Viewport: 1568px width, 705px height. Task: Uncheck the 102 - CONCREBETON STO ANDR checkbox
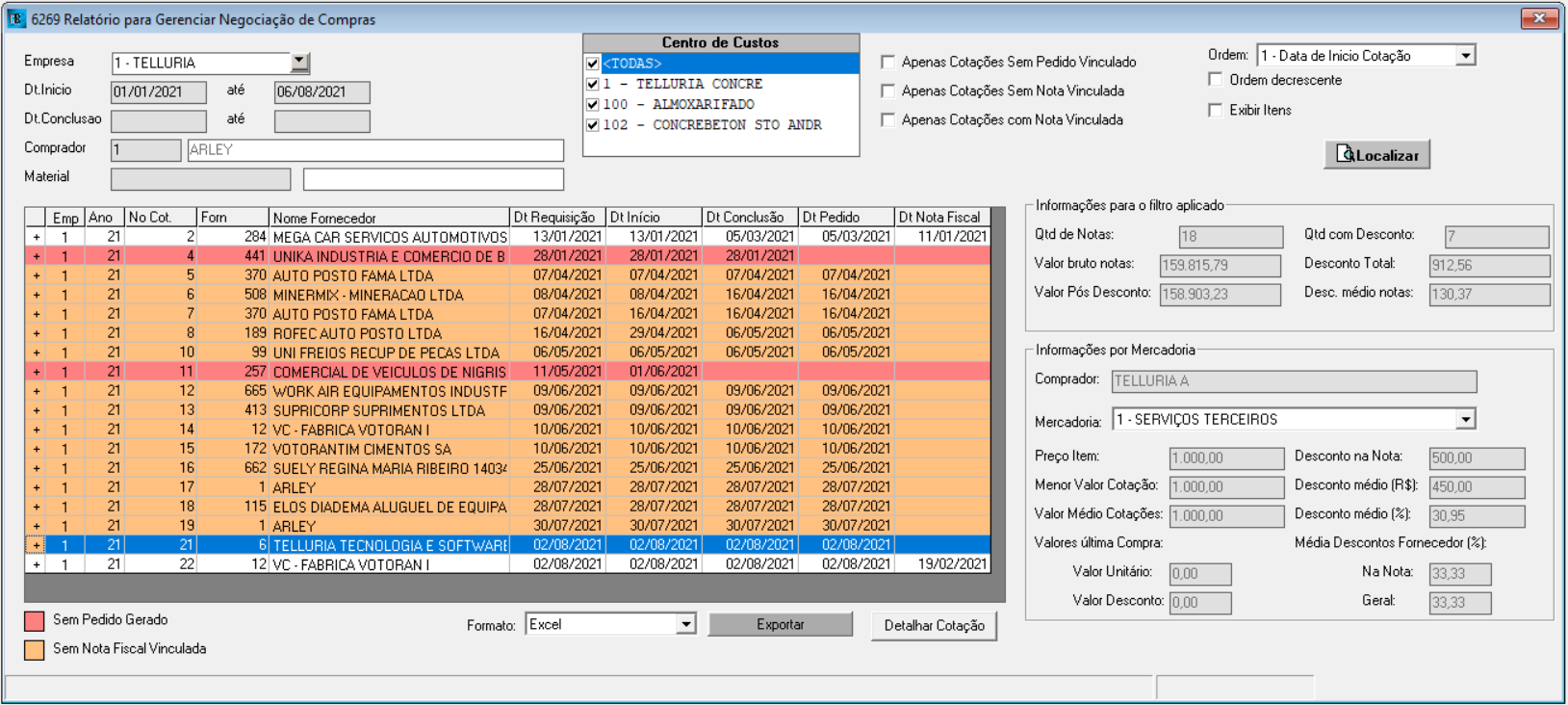tap(593, 124)
